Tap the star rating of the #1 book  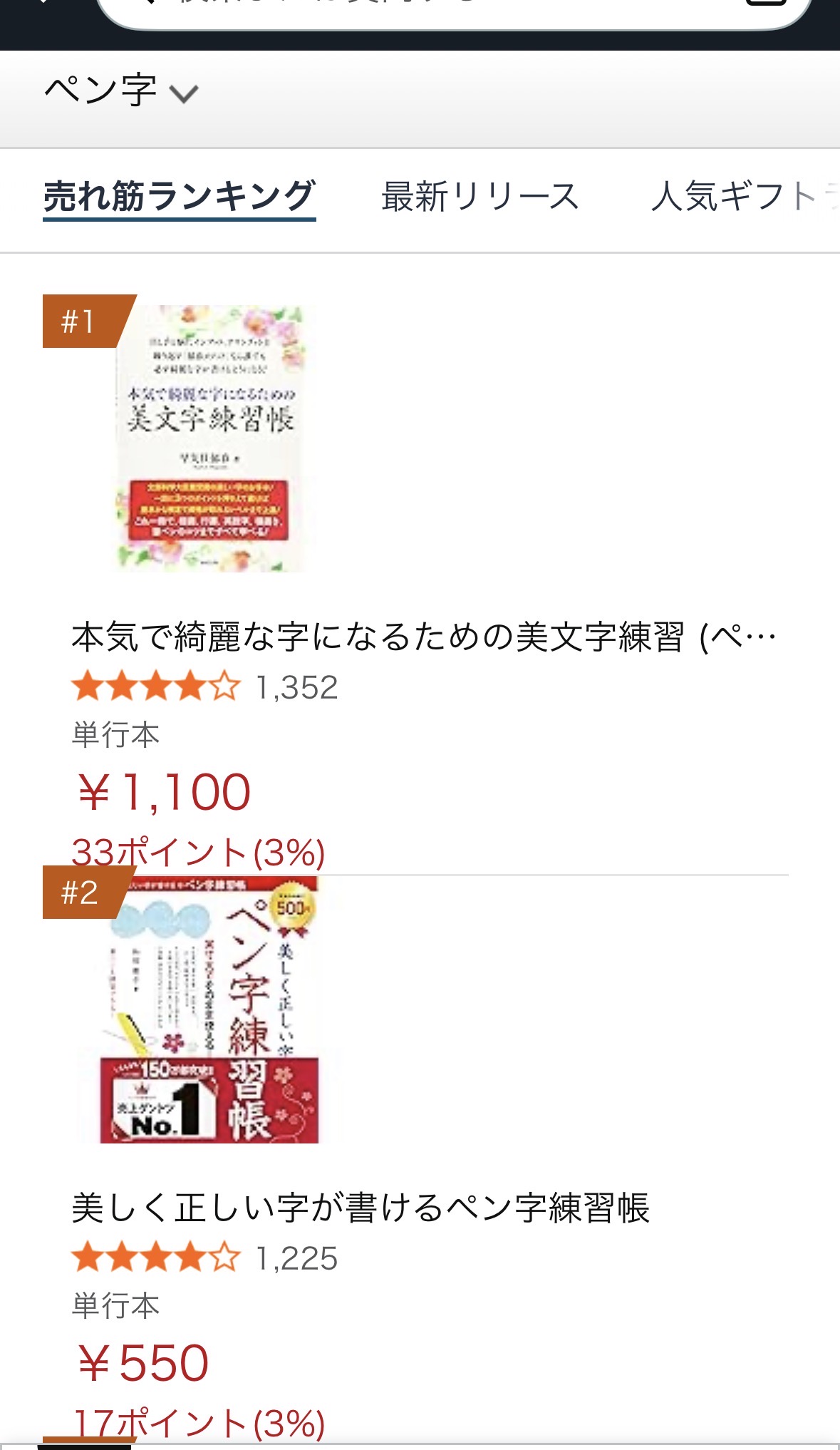coord(156,687)
